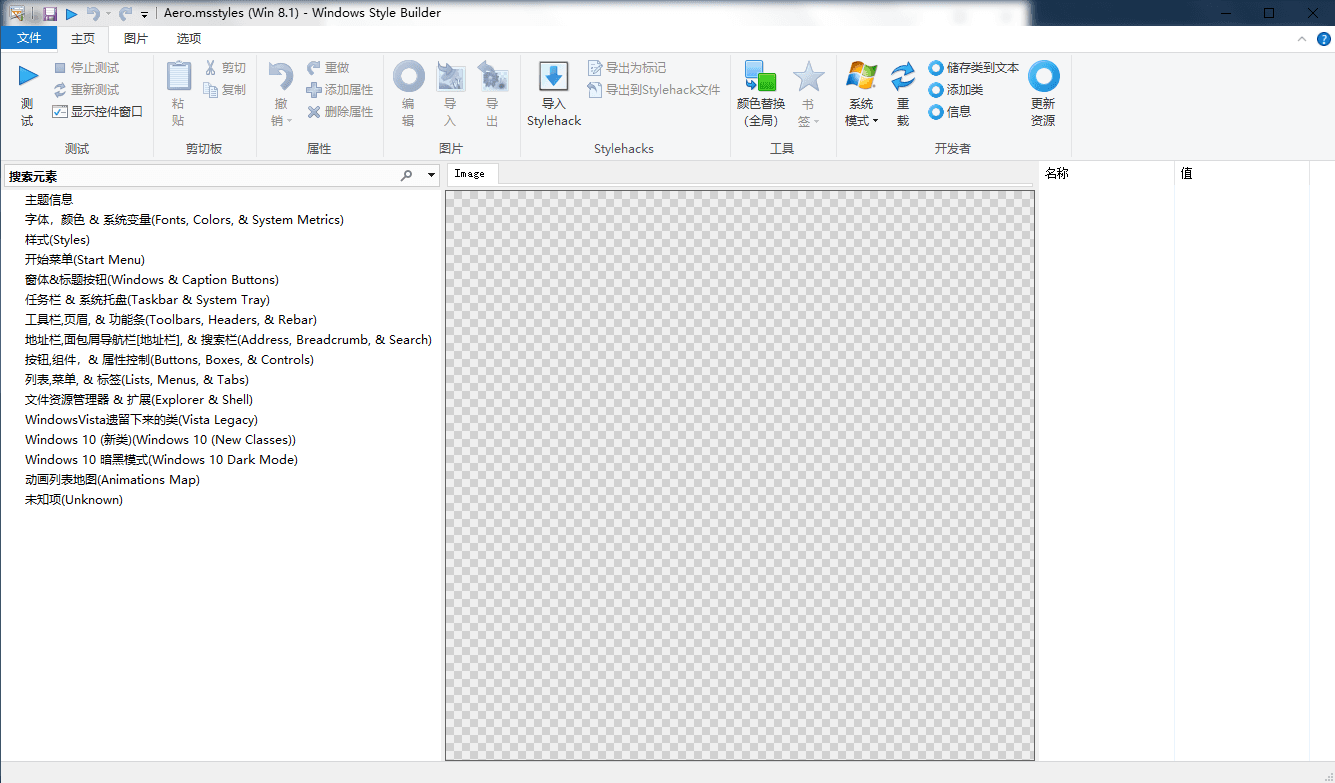Select 任务栏 & 系统托盘 tree item
This screenshot has height=783, width=1335.
[148, 300]
